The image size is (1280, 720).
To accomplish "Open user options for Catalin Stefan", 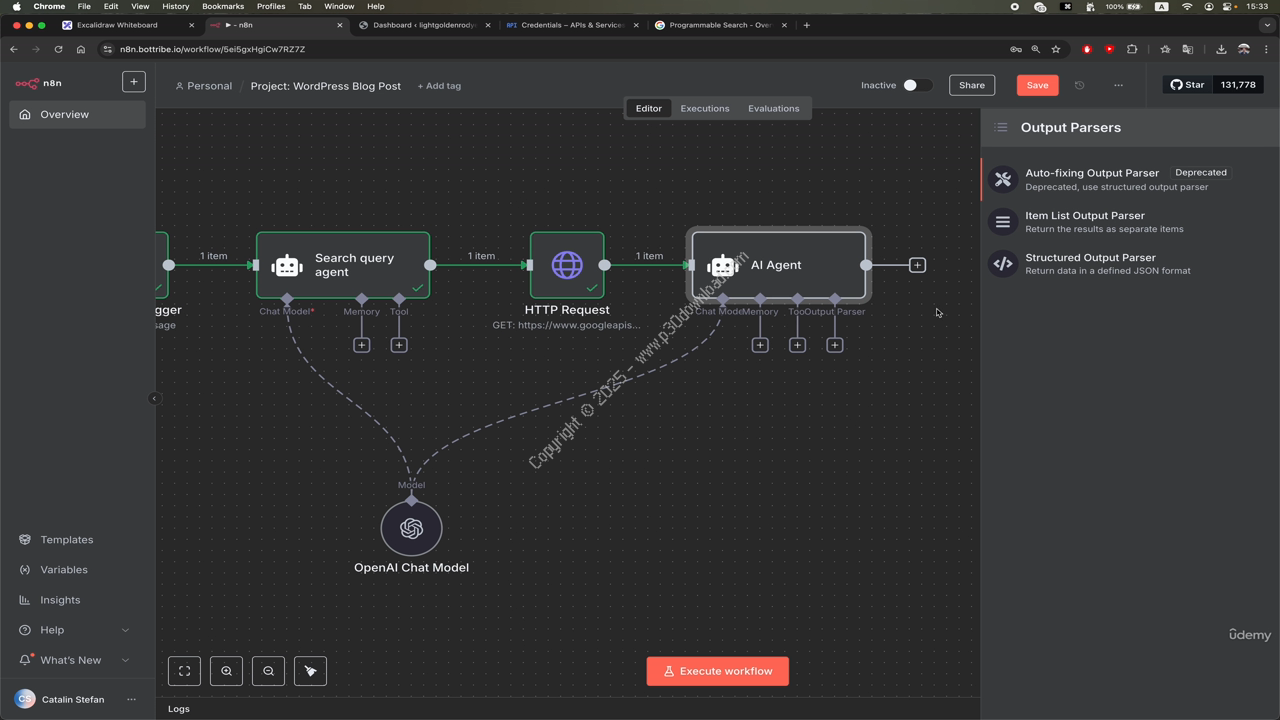I will pyautogui.click(x=131, y=700).
